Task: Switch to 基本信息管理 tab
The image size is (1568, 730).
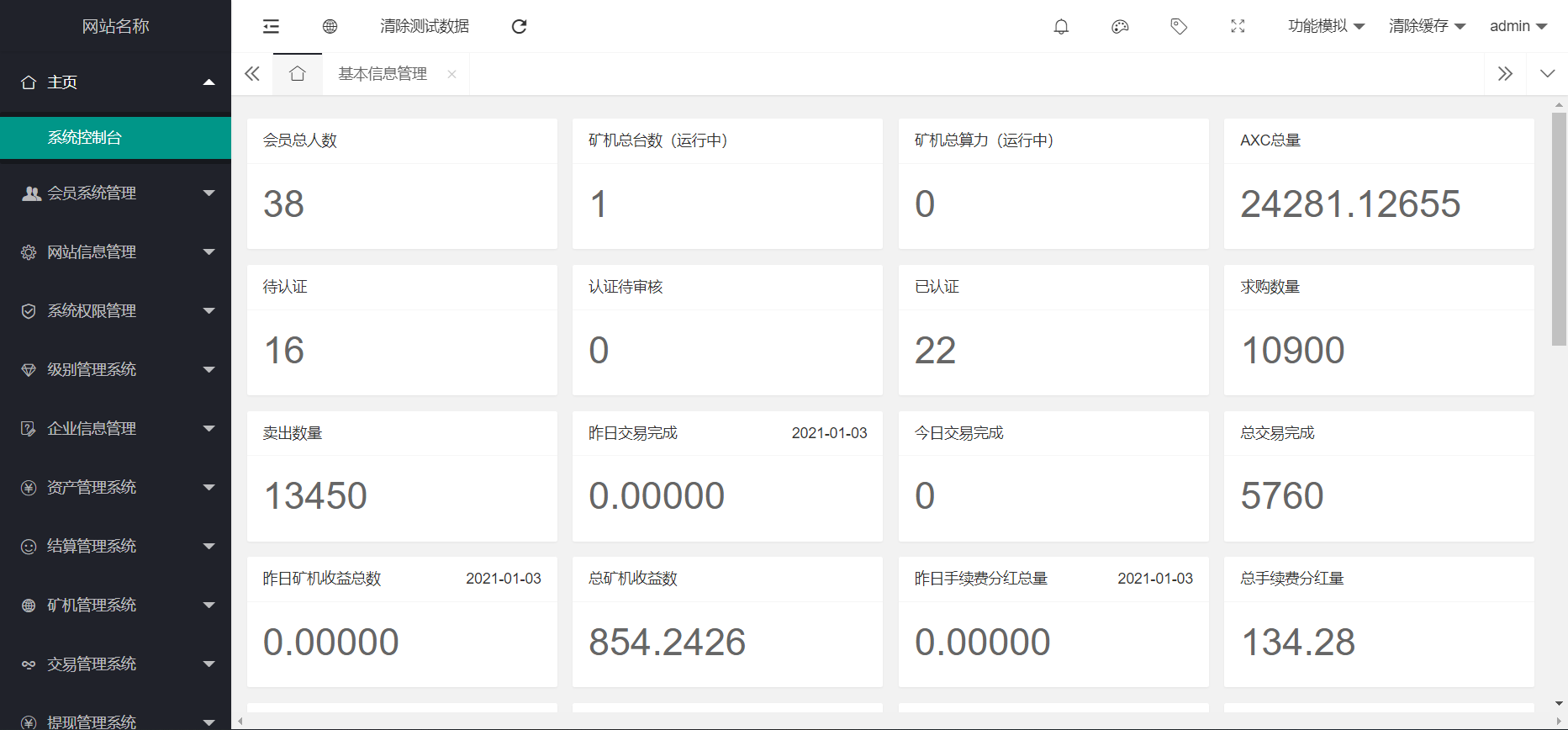Action: (383, 74)
